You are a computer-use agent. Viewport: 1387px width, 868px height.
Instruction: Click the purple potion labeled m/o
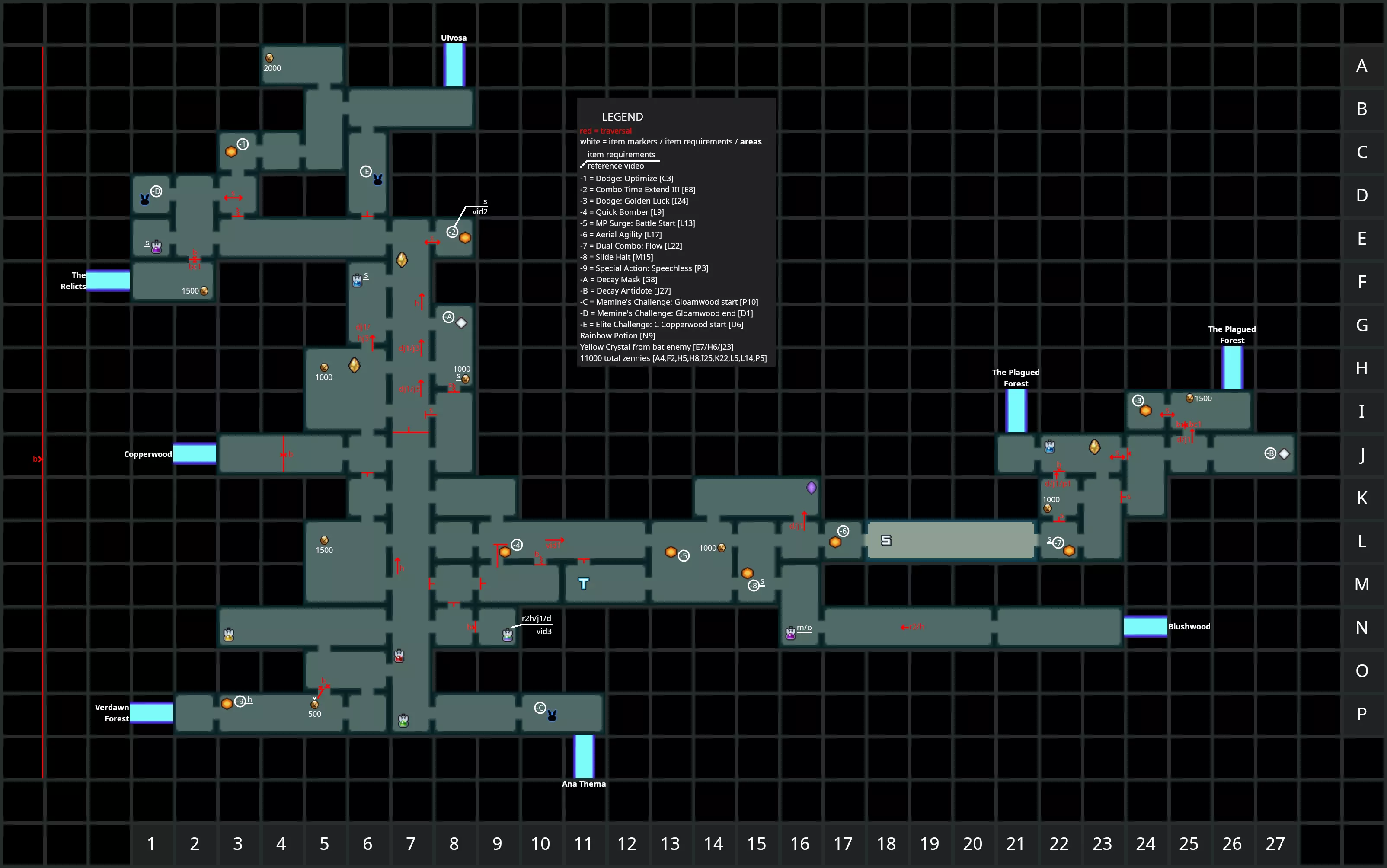pos(790,634)
